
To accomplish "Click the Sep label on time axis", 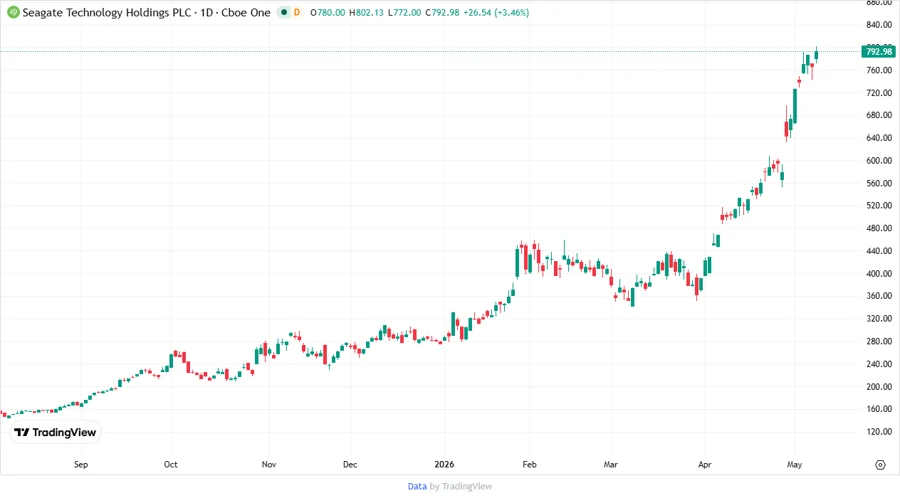I will pos(81,465).
